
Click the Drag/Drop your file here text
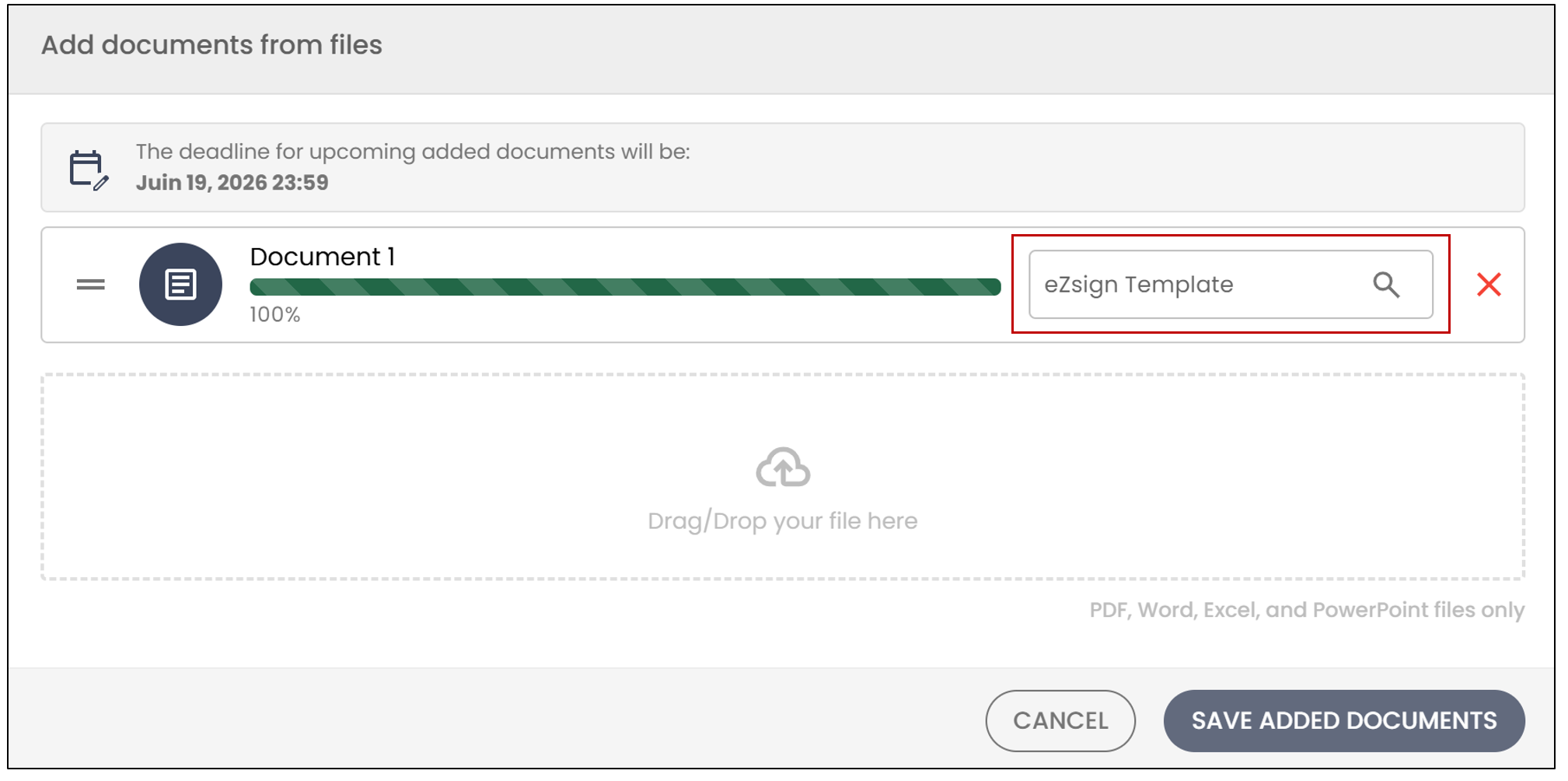(x=783, y=520)
